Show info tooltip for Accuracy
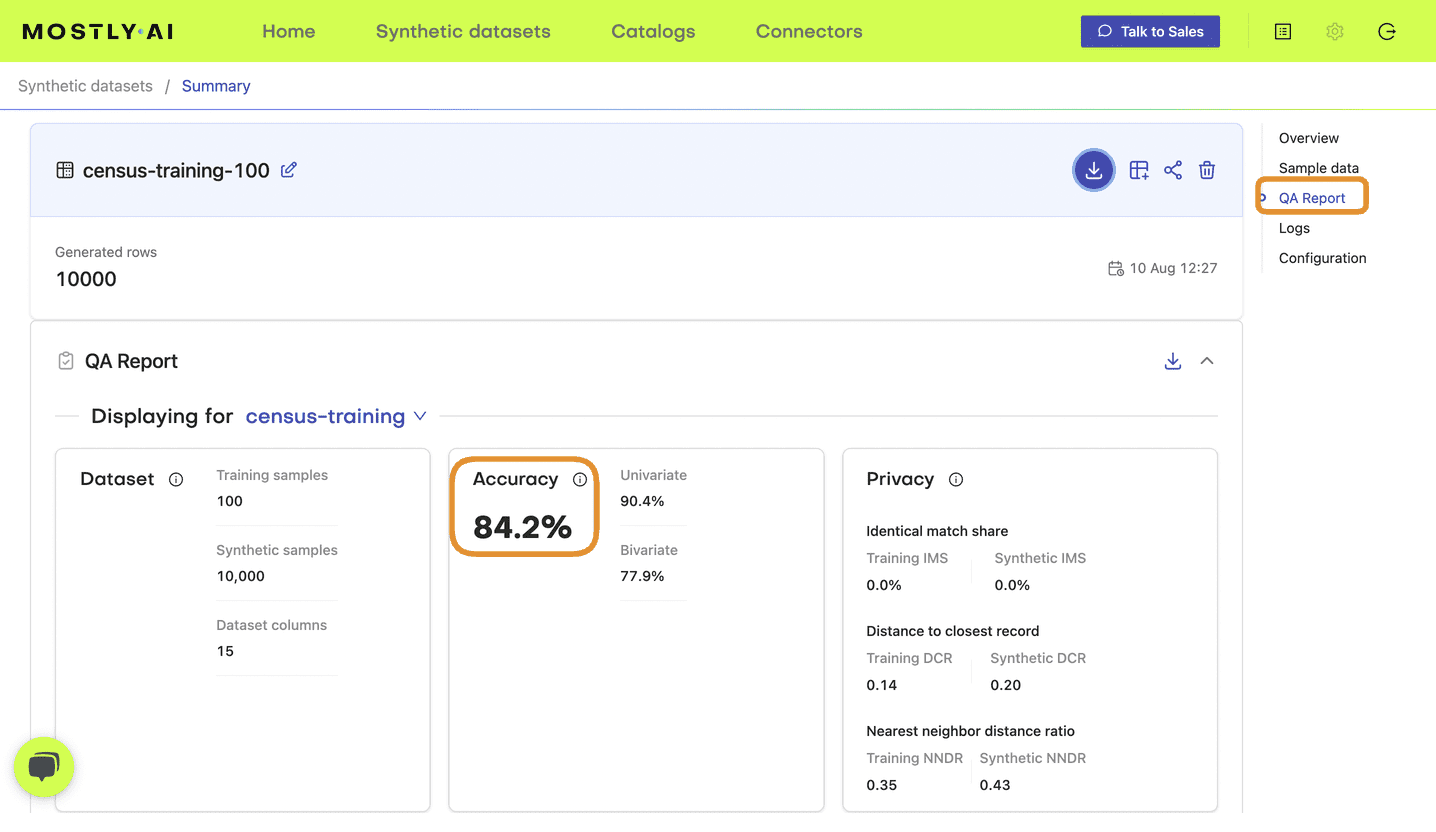Screen dimensions: 1436x832 point(580,480)
